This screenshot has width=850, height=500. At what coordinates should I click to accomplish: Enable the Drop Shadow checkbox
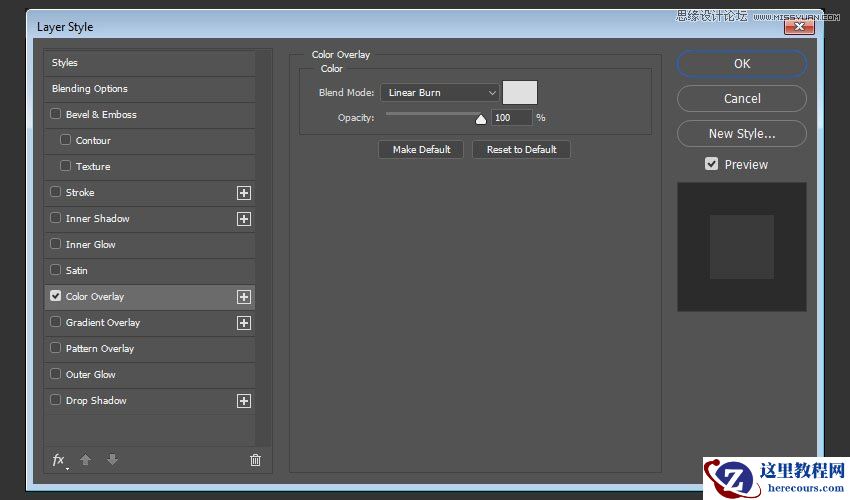coord(55,400)
